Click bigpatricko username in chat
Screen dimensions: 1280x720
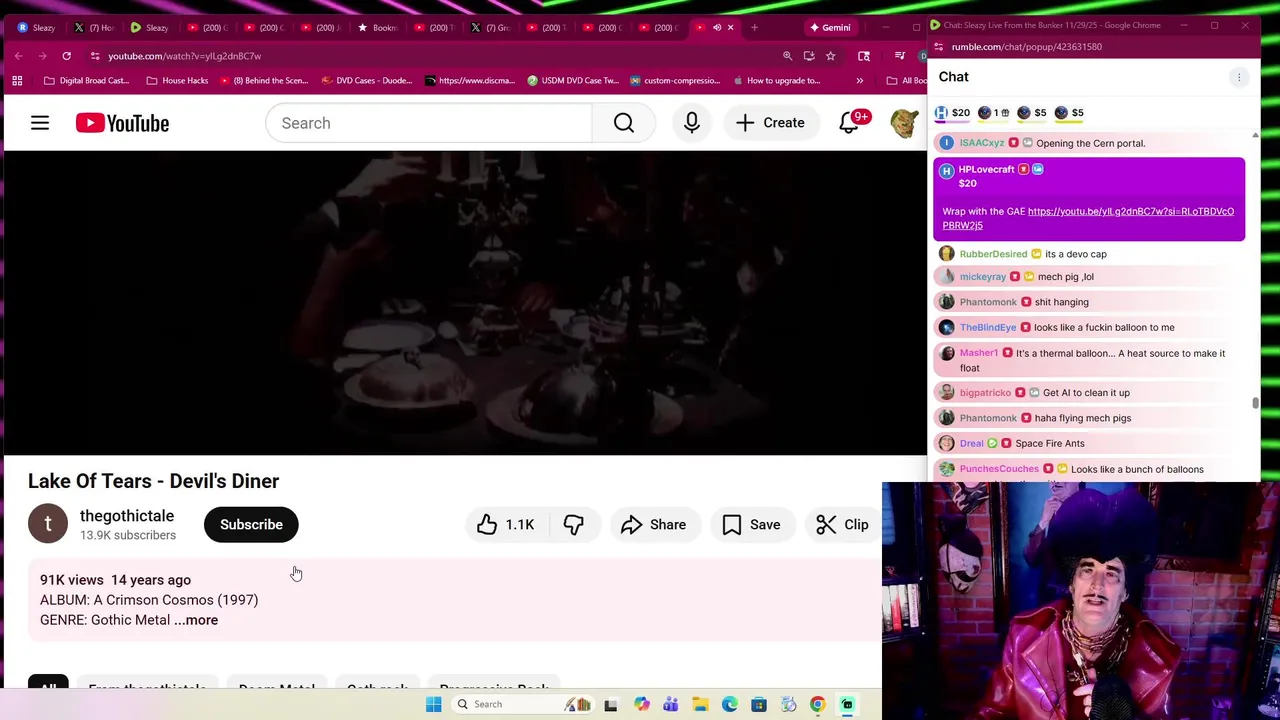[x=985, y=393]
